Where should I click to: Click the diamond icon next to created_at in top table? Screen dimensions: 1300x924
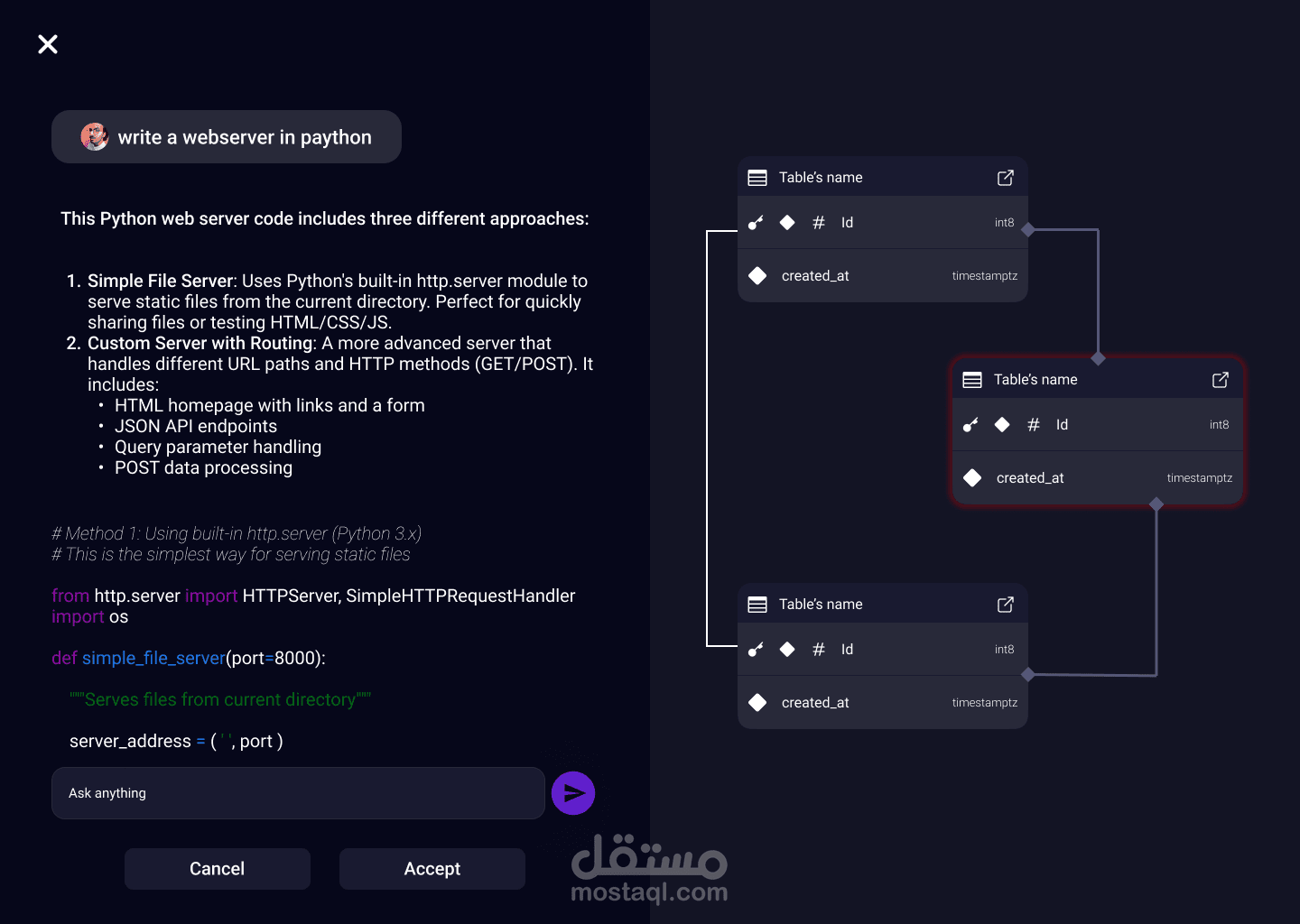757,275
